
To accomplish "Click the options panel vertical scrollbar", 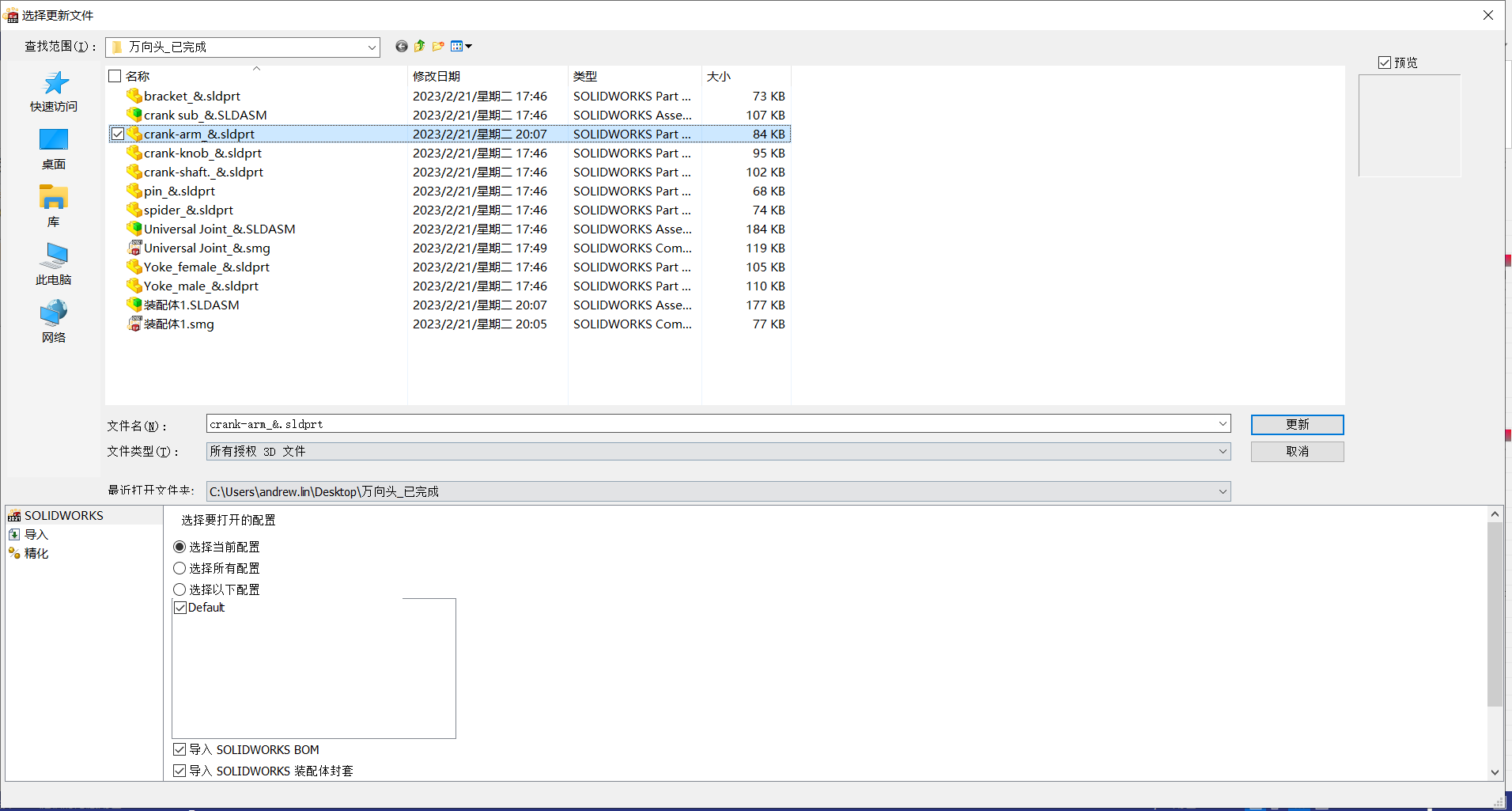I will (1495, 613).
